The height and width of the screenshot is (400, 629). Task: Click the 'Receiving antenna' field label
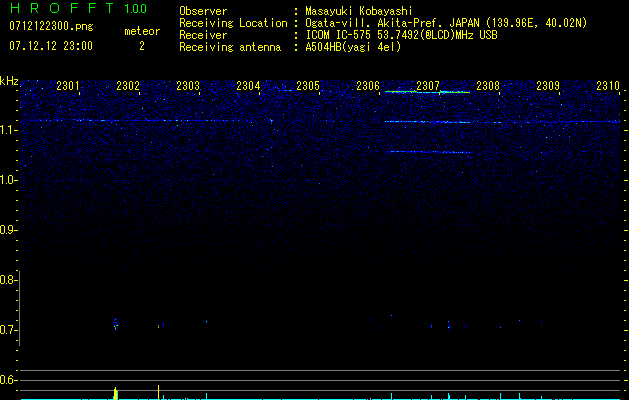[230, 47]
